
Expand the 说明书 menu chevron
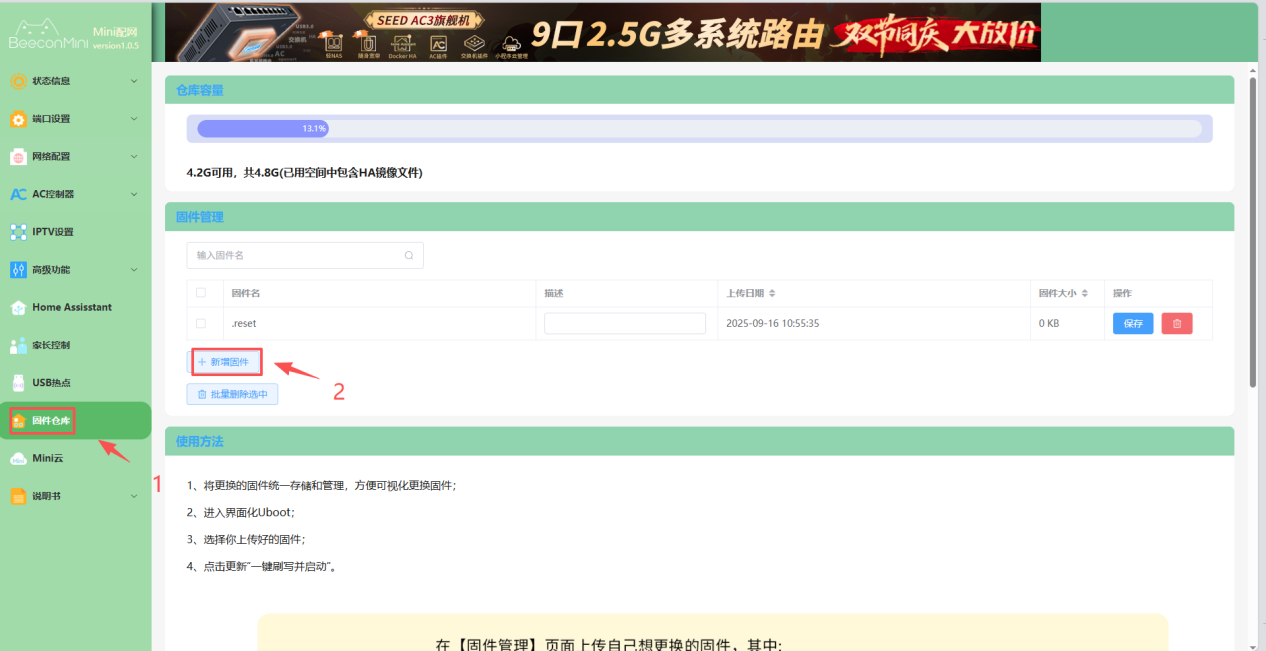pos(134,495)
